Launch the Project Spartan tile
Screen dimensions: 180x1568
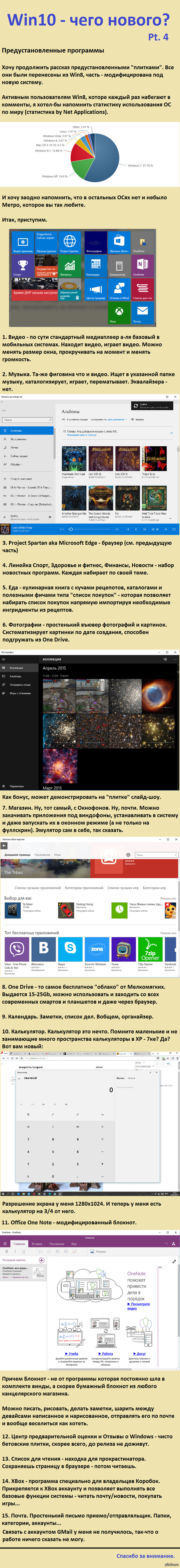[x=70, y=243]
